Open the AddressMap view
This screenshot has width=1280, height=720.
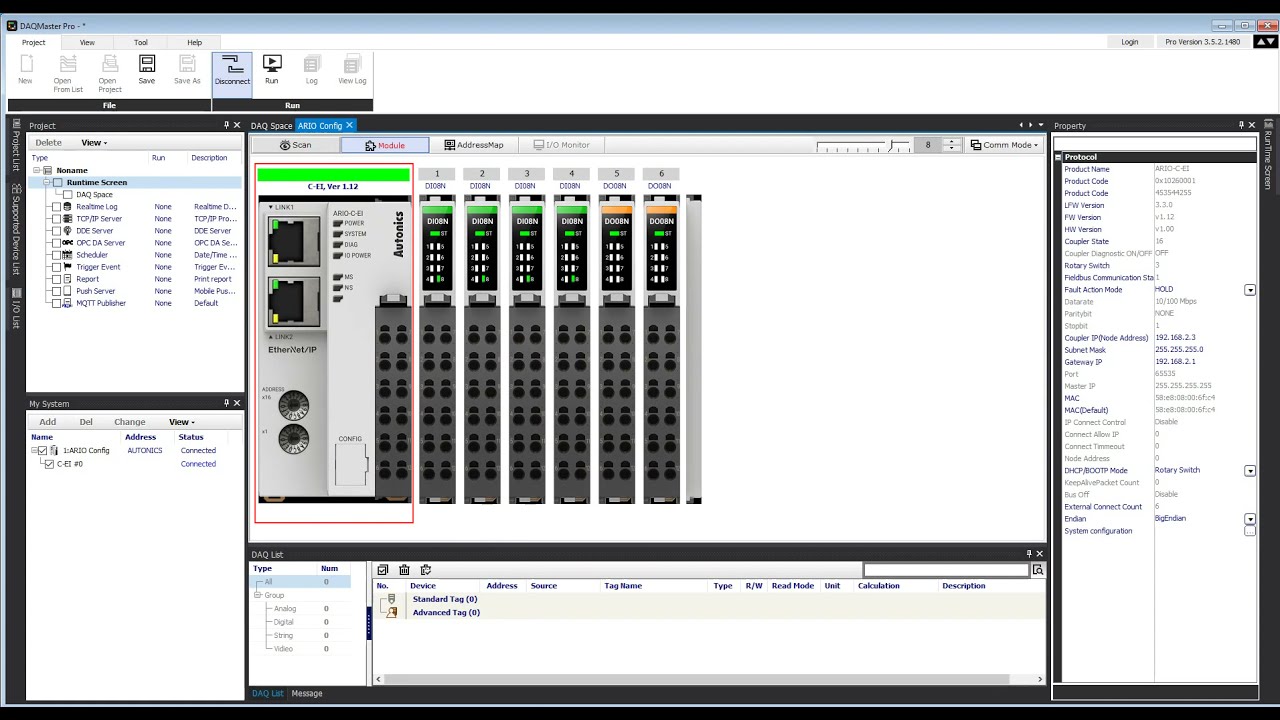tap(474, 145)
